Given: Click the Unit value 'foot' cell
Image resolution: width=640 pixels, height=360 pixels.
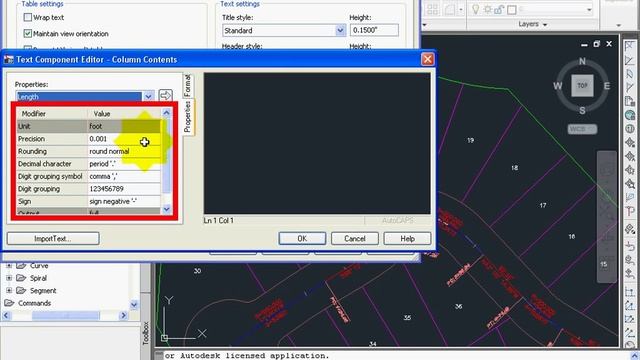Looking at the screenshot, I should [x=124, y=126].
